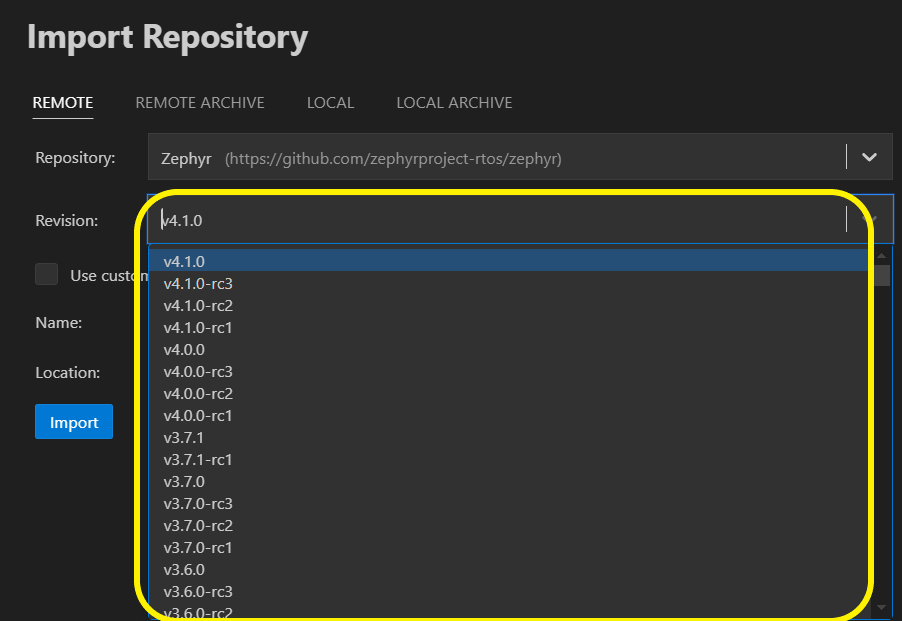Switch to the LOCAL ARCHIVE tab

[x=453, y=102]
